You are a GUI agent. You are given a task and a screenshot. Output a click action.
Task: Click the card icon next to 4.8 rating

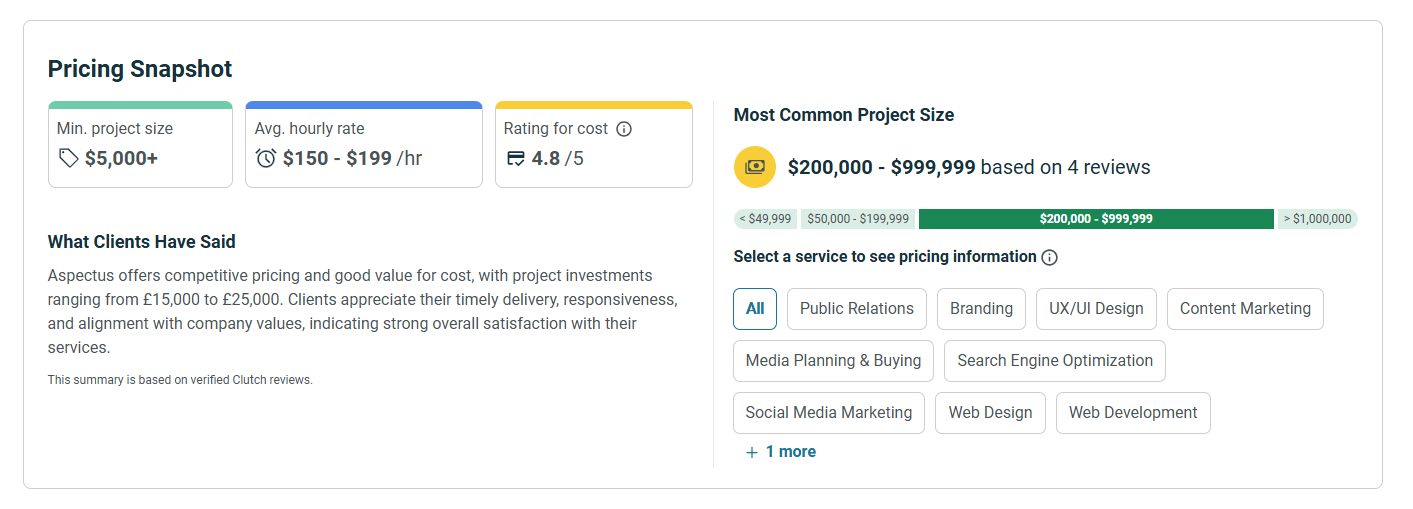(516, 158)
